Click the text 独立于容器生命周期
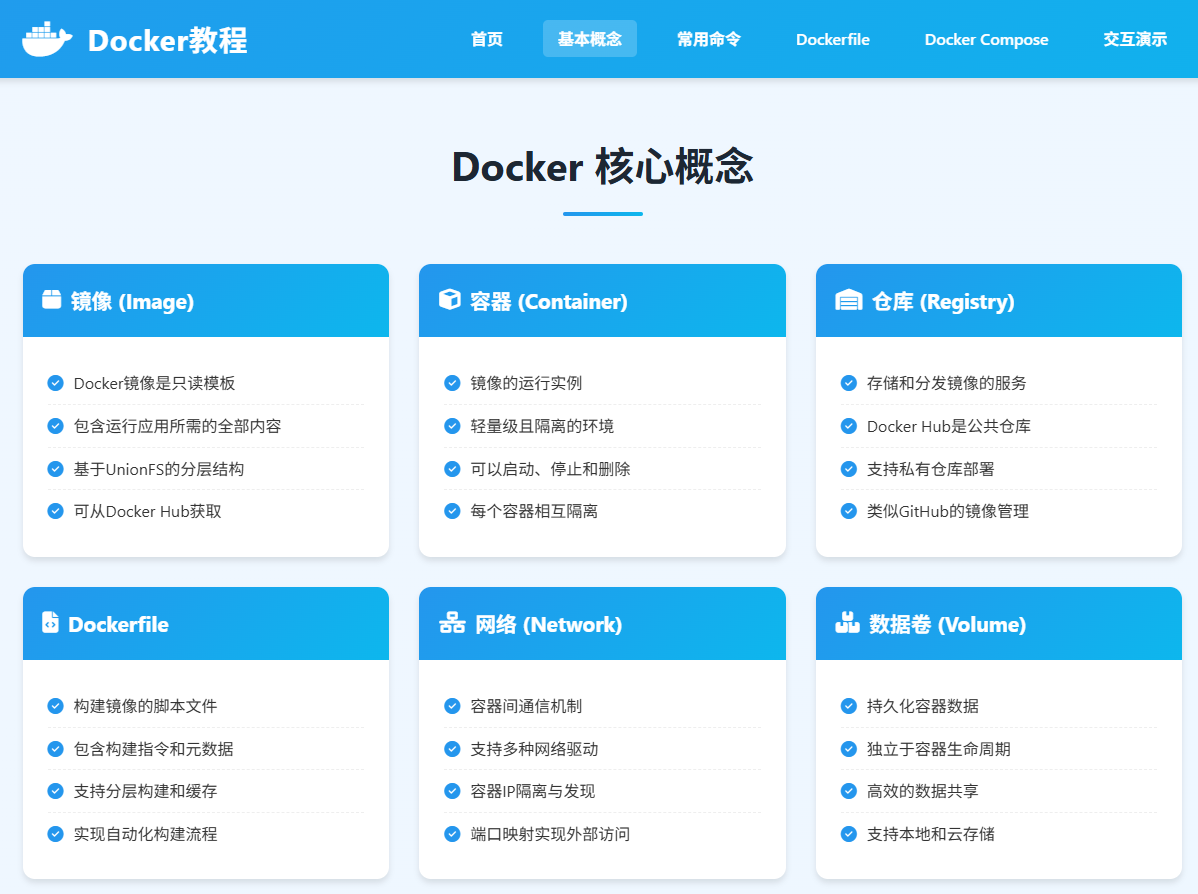The height and width of the screenshot is (894, 1198). [x=938, y=749]
